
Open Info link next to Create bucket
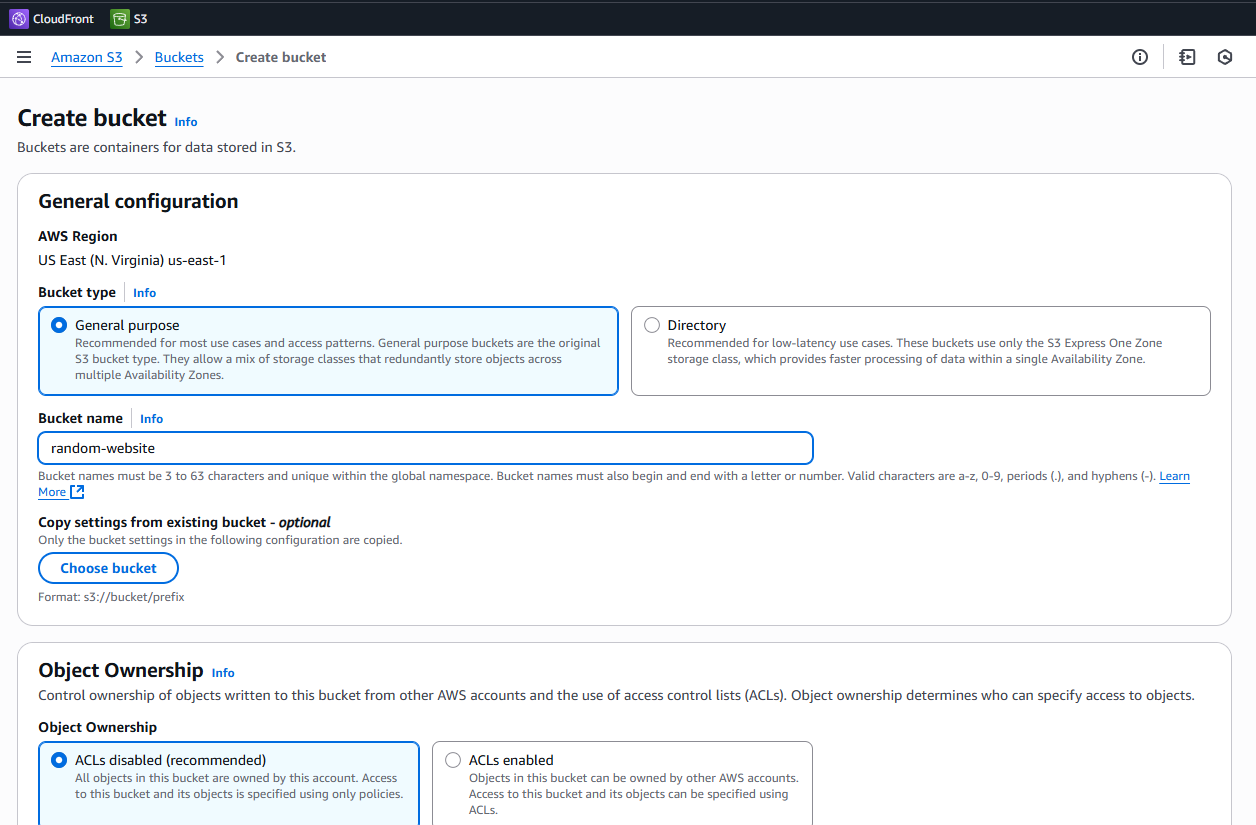pyautogui.click(x=186, y=122)
